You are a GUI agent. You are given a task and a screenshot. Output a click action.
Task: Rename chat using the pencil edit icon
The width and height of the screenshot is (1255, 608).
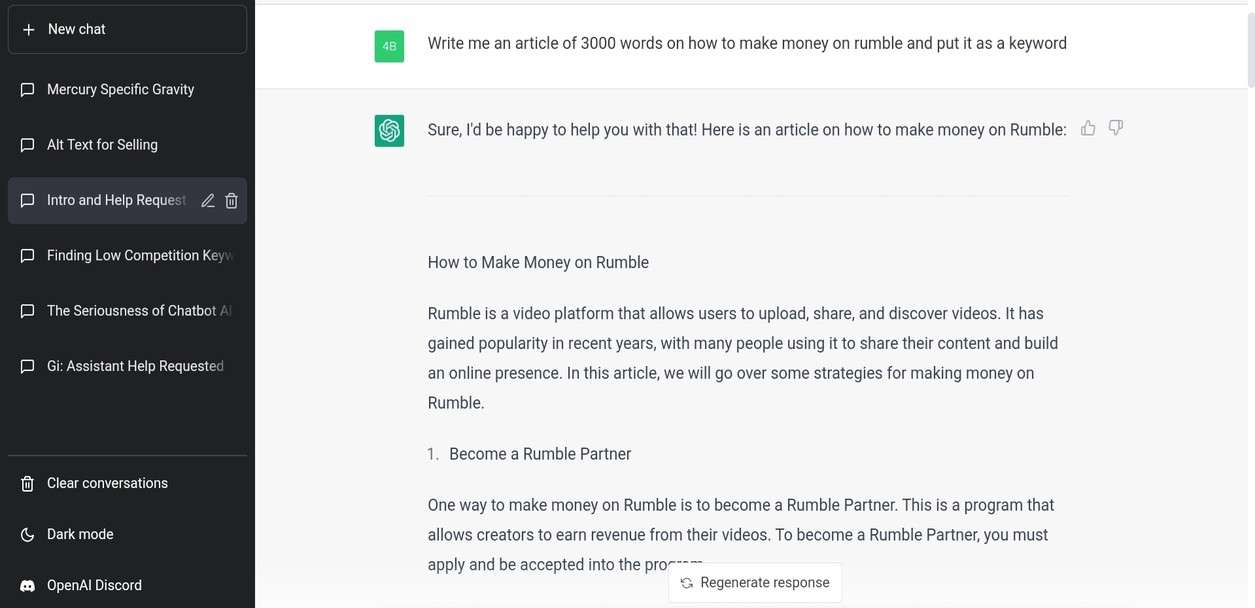(208, 201)
